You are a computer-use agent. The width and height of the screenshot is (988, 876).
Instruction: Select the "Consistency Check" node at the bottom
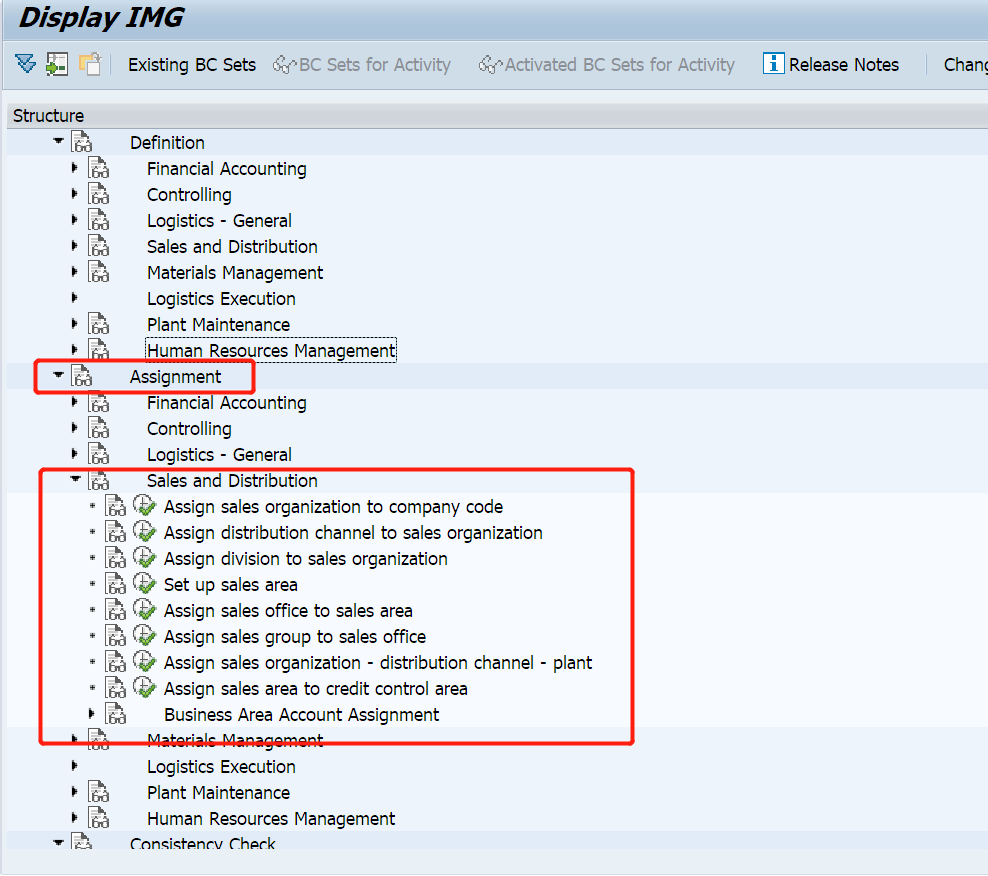pyautogui.click(x=203, y=843)
